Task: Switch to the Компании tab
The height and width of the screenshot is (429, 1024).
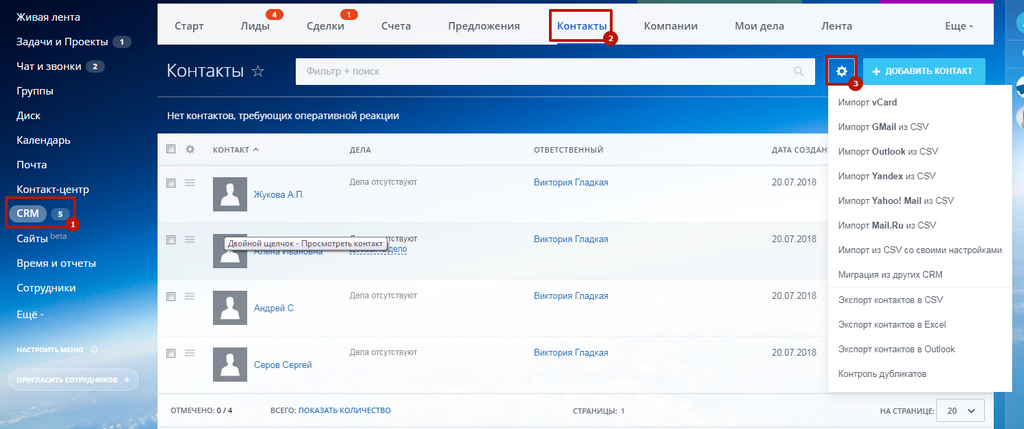Action: [x=671, y=26]
